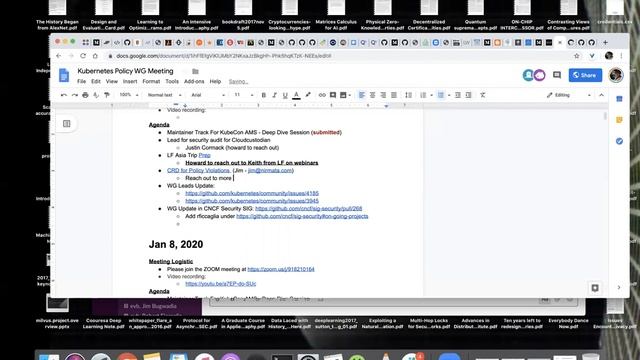Increase indent of the line

pyautogui.click(x=468, y=95)
